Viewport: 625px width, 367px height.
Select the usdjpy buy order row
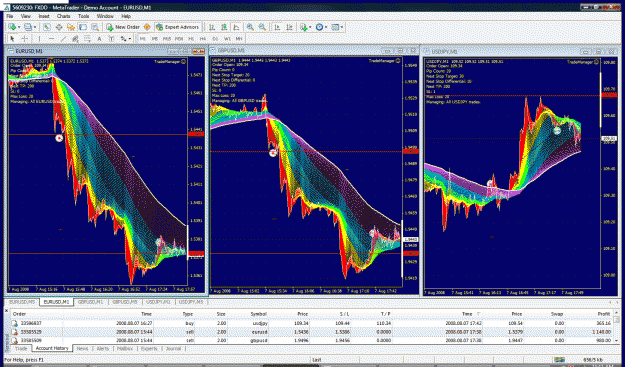click(312, 323)
